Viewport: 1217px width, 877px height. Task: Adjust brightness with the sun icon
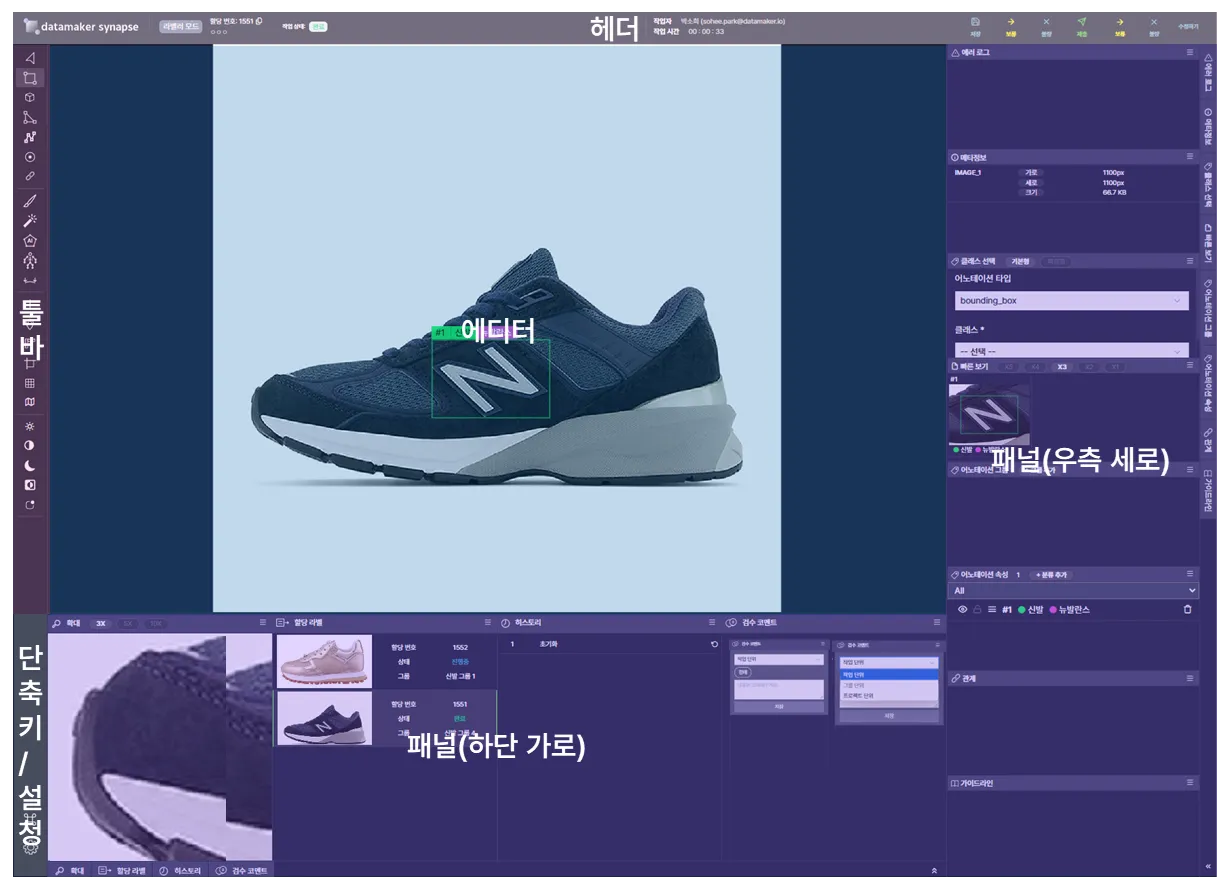[30, 426]
